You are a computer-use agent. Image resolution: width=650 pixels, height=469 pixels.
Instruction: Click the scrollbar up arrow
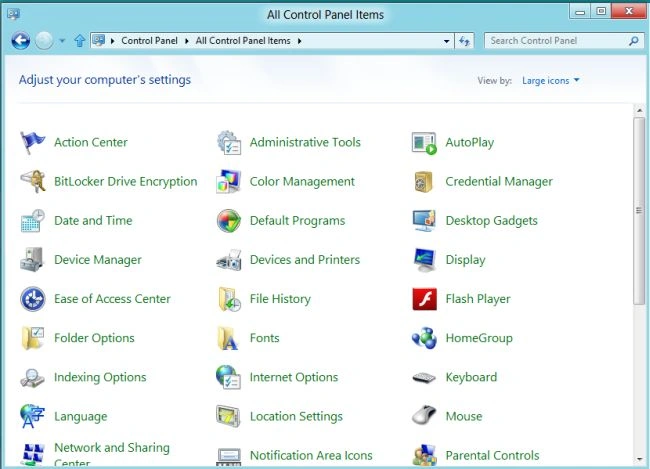click(639, 110)
